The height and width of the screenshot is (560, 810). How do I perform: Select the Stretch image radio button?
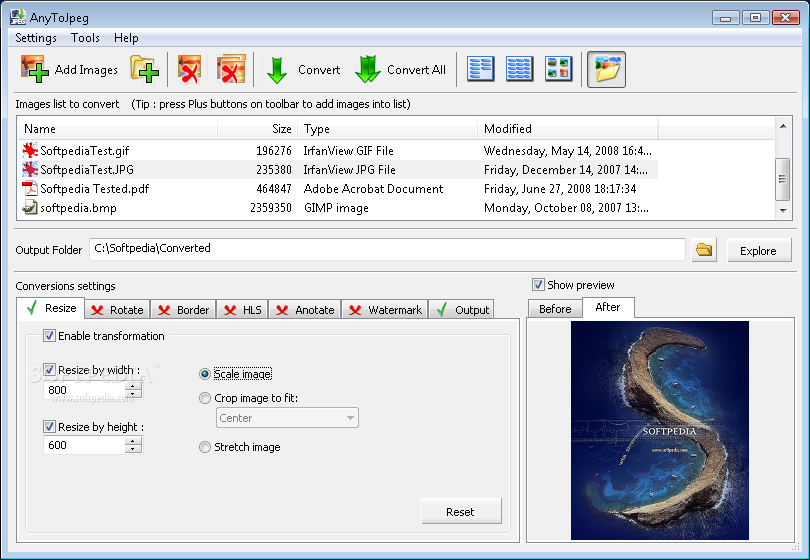click(205, 447)
